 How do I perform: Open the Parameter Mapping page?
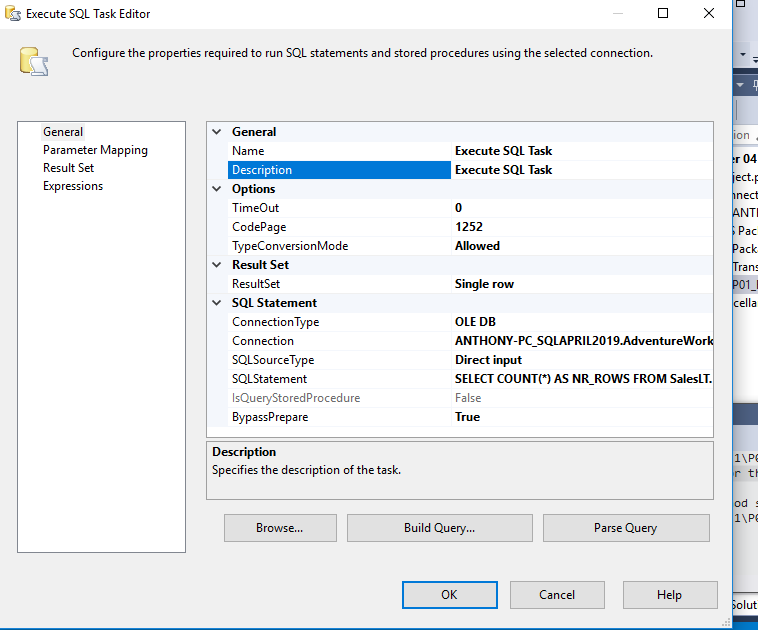point(95,150)
